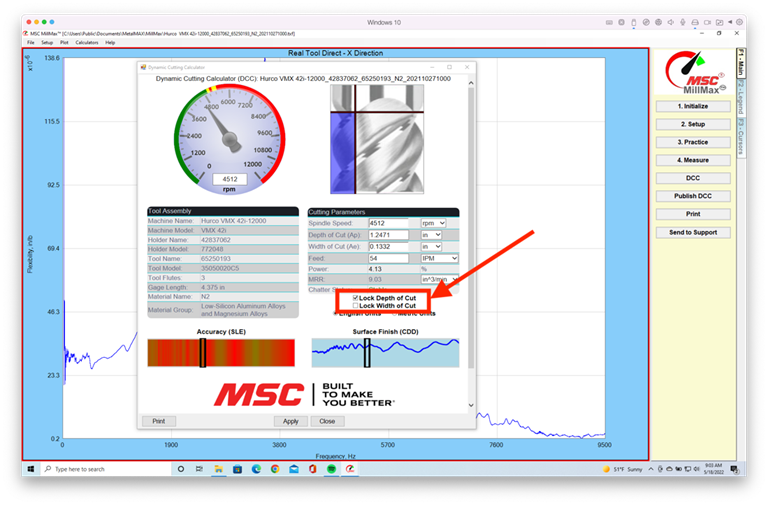Image resolution: width=768 pixels, height=505 pixels.
Task: Open the MRR in^3/min units dropdown
Action: pos(439,279)
